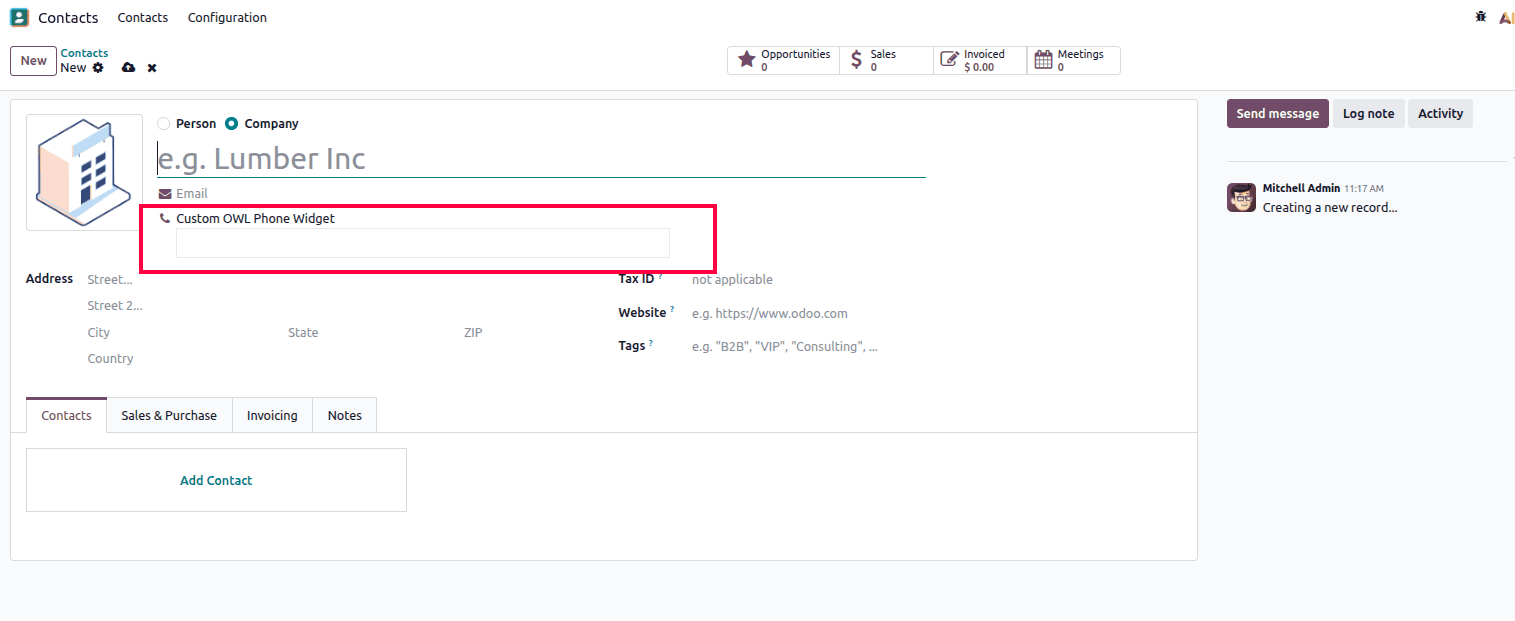This screenshot has width=1515, height=621.
Task: Discard changes with the X icon
Action: pos(152,67)
